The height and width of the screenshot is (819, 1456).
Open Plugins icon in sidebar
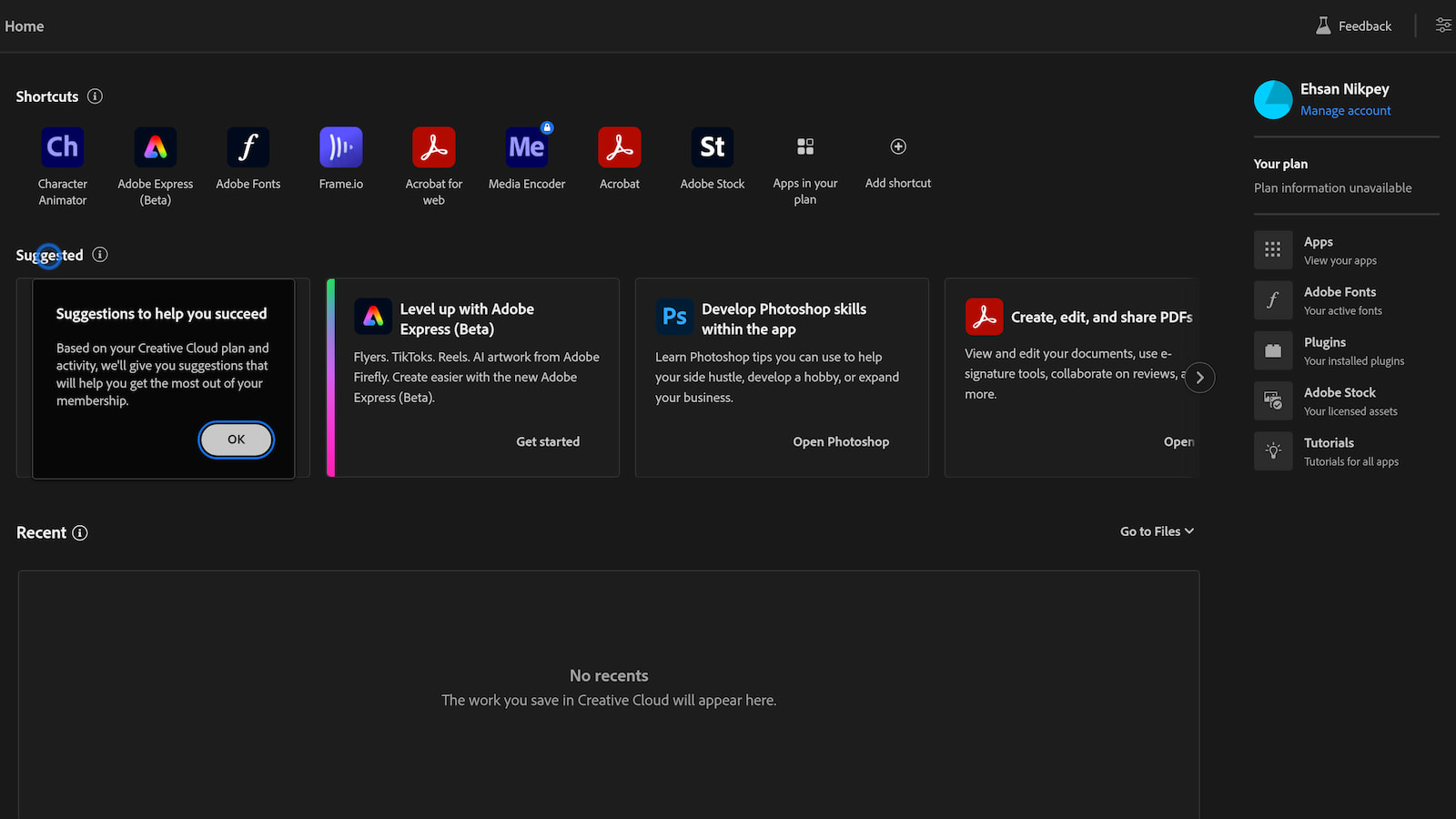click(1273, 350)
